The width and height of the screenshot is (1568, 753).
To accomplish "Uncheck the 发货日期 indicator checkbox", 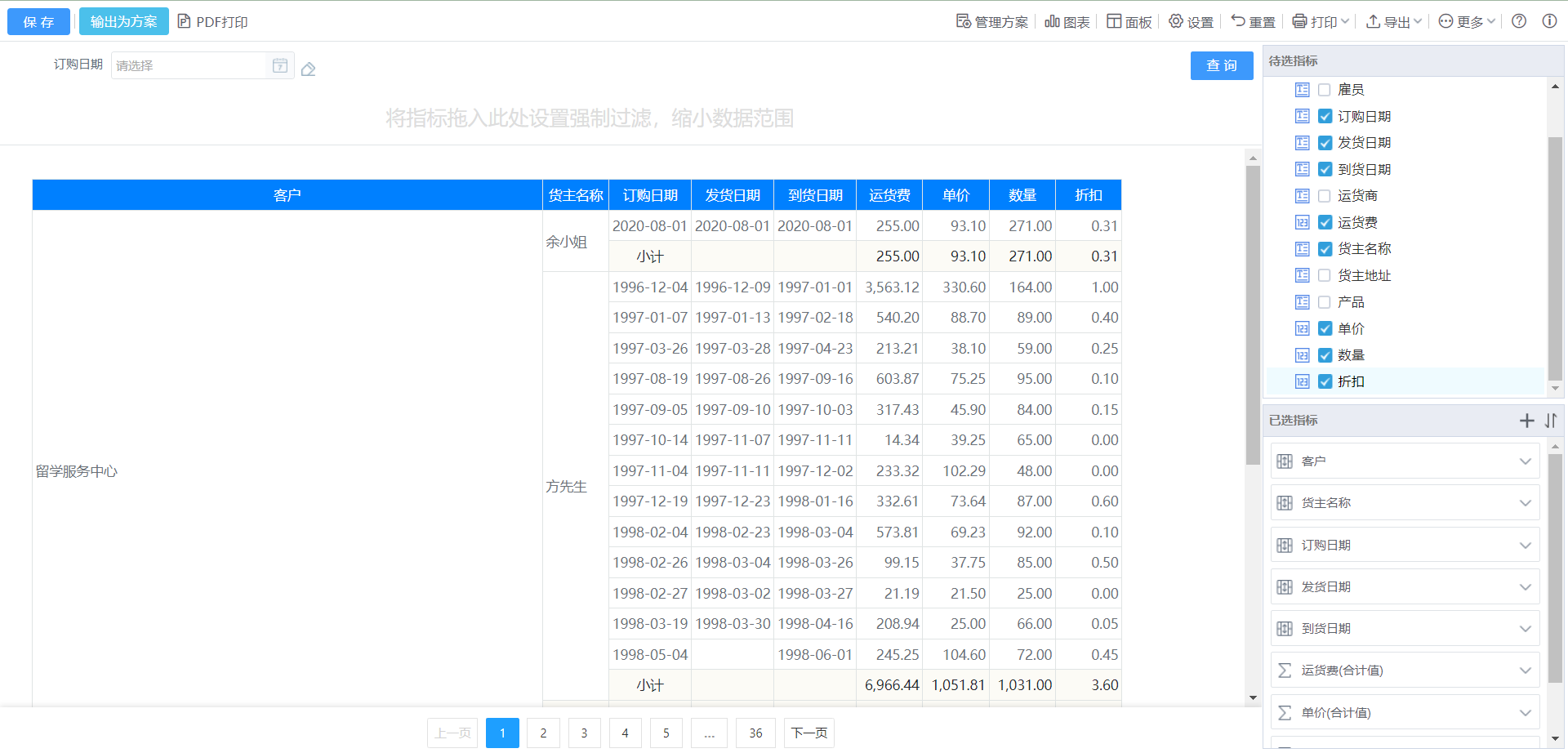I will coord(1325,143).
